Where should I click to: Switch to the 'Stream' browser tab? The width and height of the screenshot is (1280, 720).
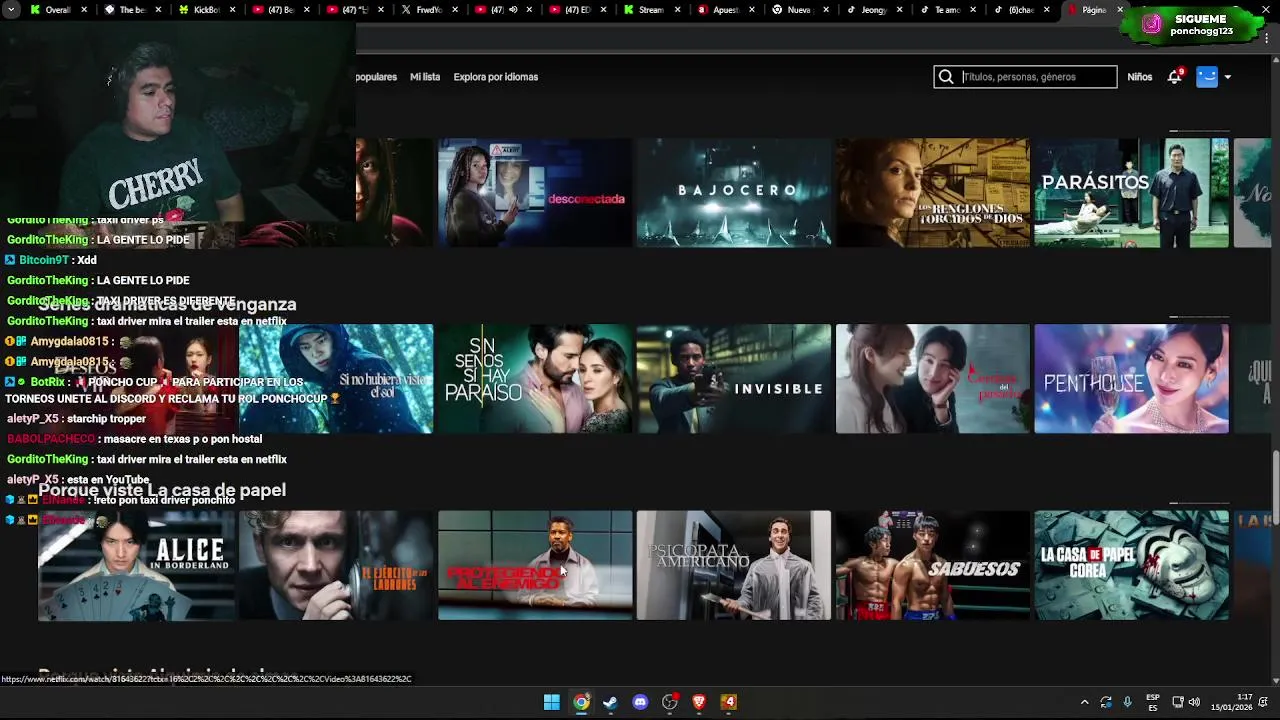650,10
